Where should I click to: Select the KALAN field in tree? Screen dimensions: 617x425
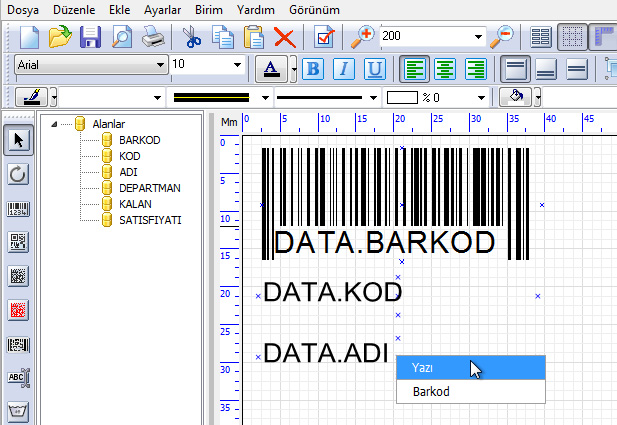[135, 204]
